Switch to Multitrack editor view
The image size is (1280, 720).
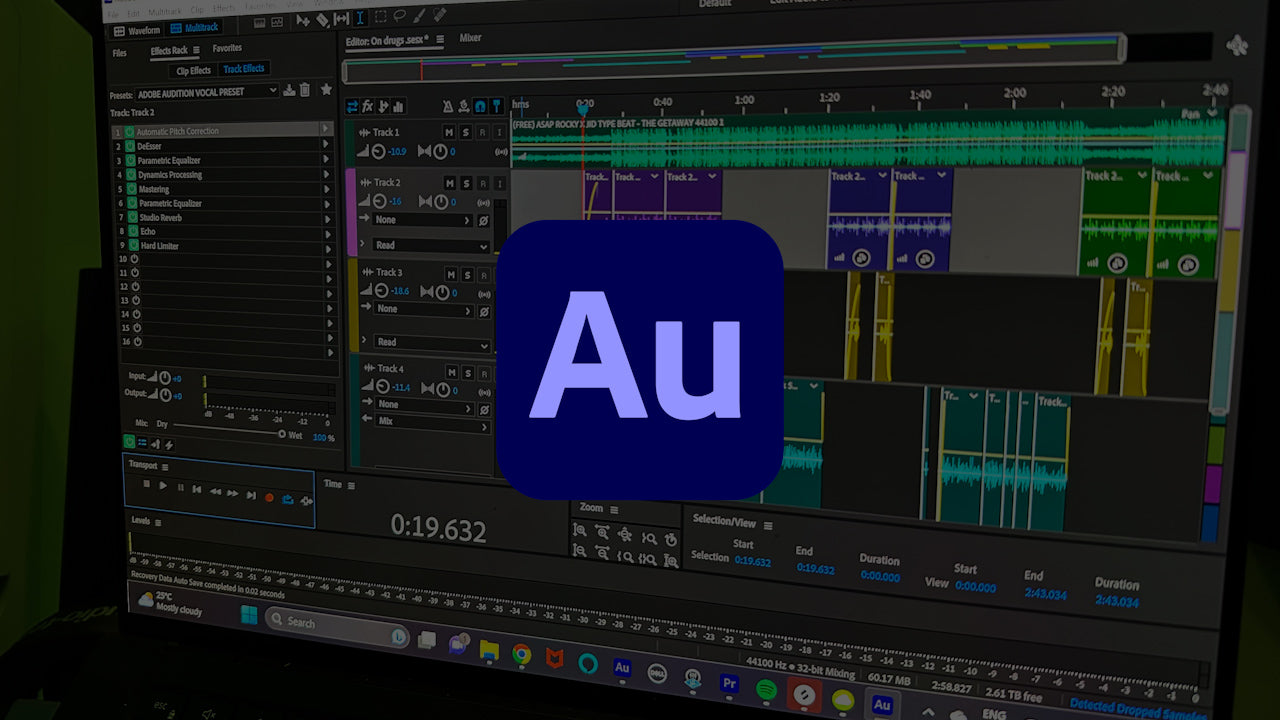pos(195,28)
